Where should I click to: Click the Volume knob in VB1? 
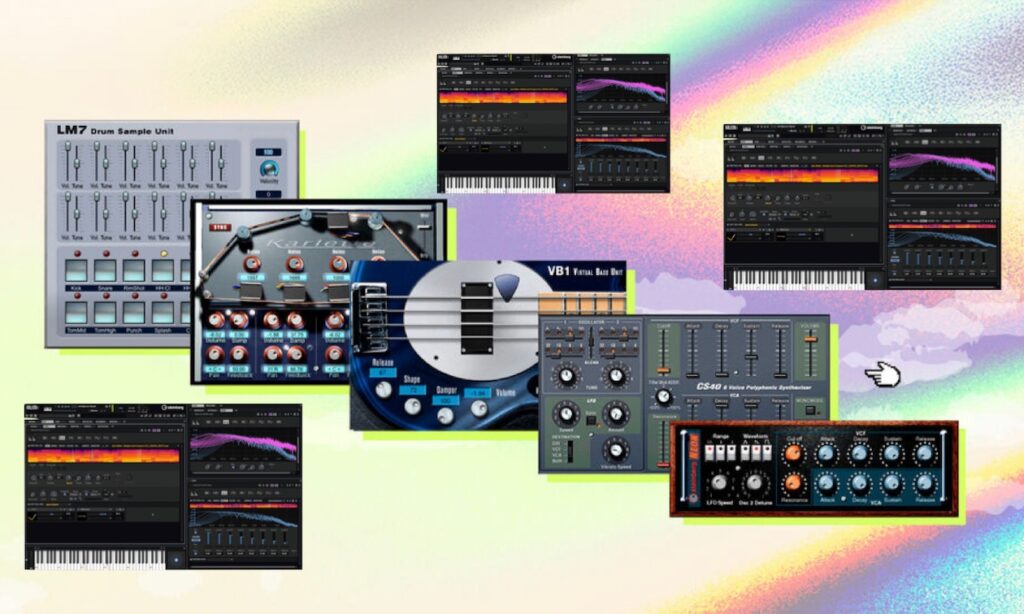(479, 408)
